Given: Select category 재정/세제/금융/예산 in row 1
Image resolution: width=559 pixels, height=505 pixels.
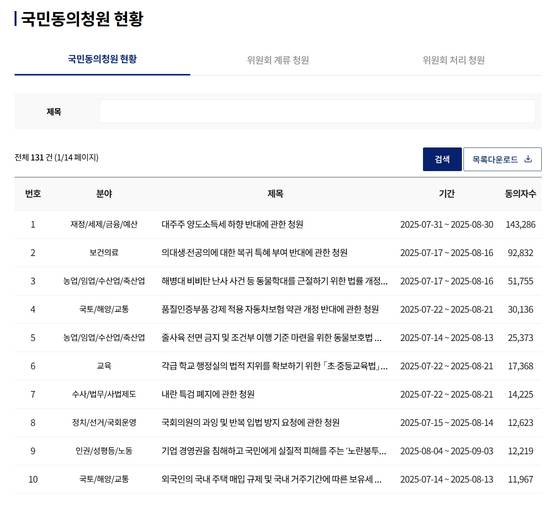Looking at the screenshot, I should pos(104,225).
